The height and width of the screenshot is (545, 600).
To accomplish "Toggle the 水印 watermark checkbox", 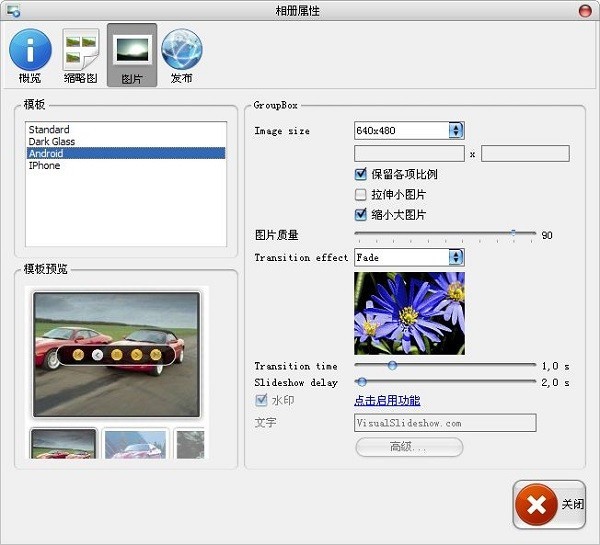I will 261,400.
